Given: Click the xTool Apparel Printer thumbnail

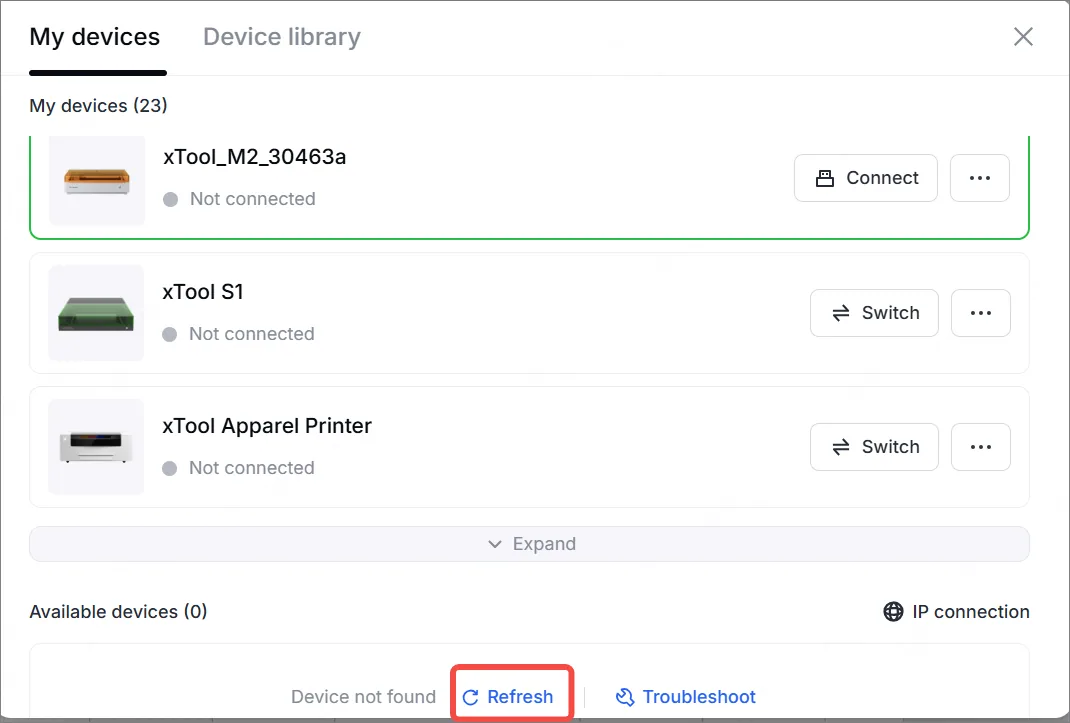Looking at the screenshot, I should [x=96, y=447].
